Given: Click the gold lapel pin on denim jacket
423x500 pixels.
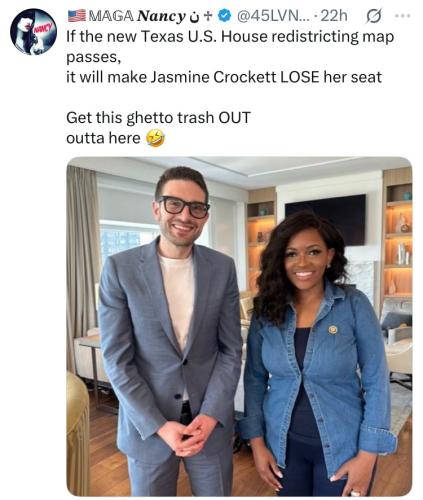Looking at the screenshot, I should coord(333,330).
